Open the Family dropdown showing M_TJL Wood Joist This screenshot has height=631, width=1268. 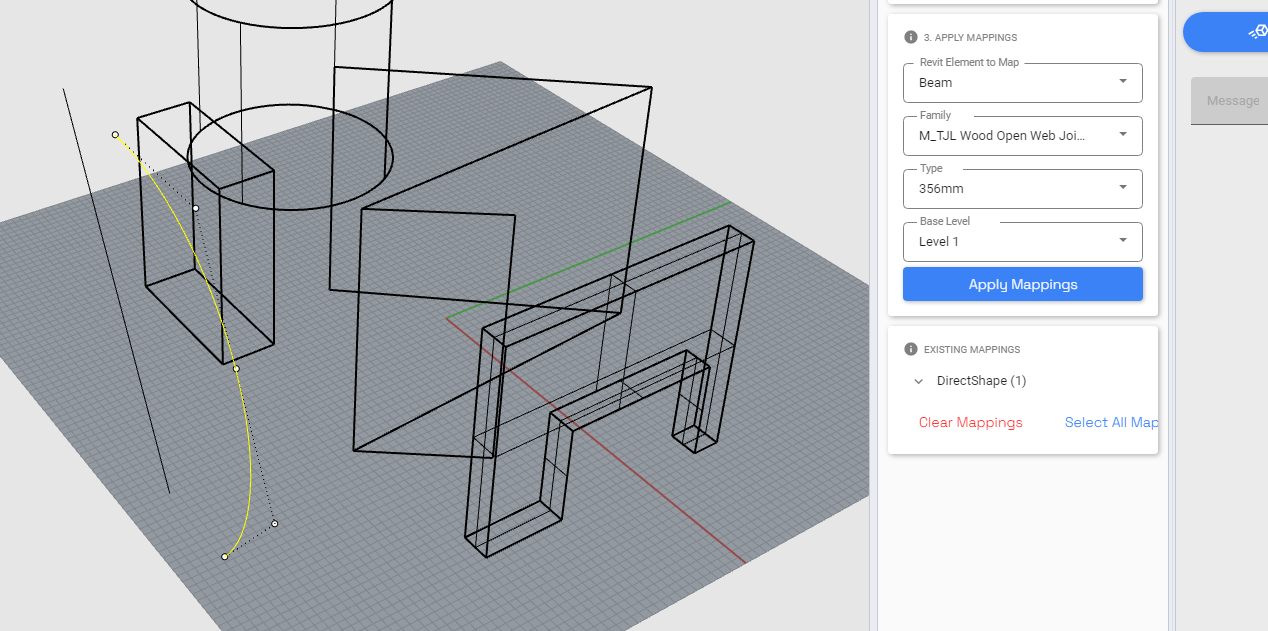click(1022, 136)
